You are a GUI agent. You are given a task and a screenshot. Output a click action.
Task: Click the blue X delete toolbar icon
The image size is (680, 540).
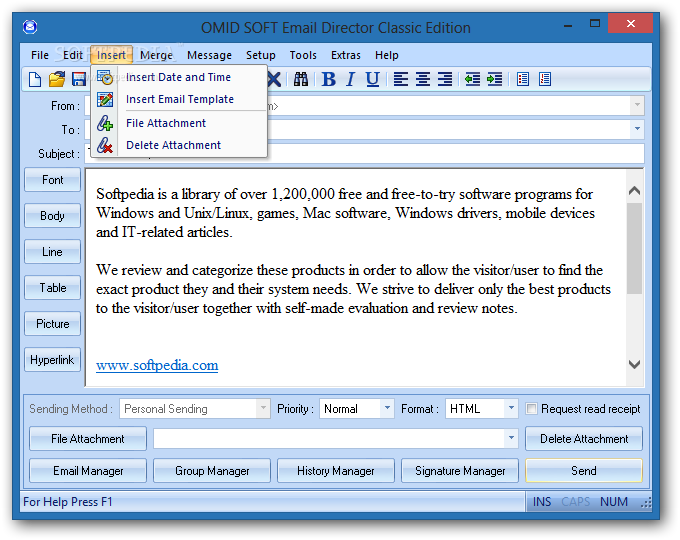click(x=274, y=79)
